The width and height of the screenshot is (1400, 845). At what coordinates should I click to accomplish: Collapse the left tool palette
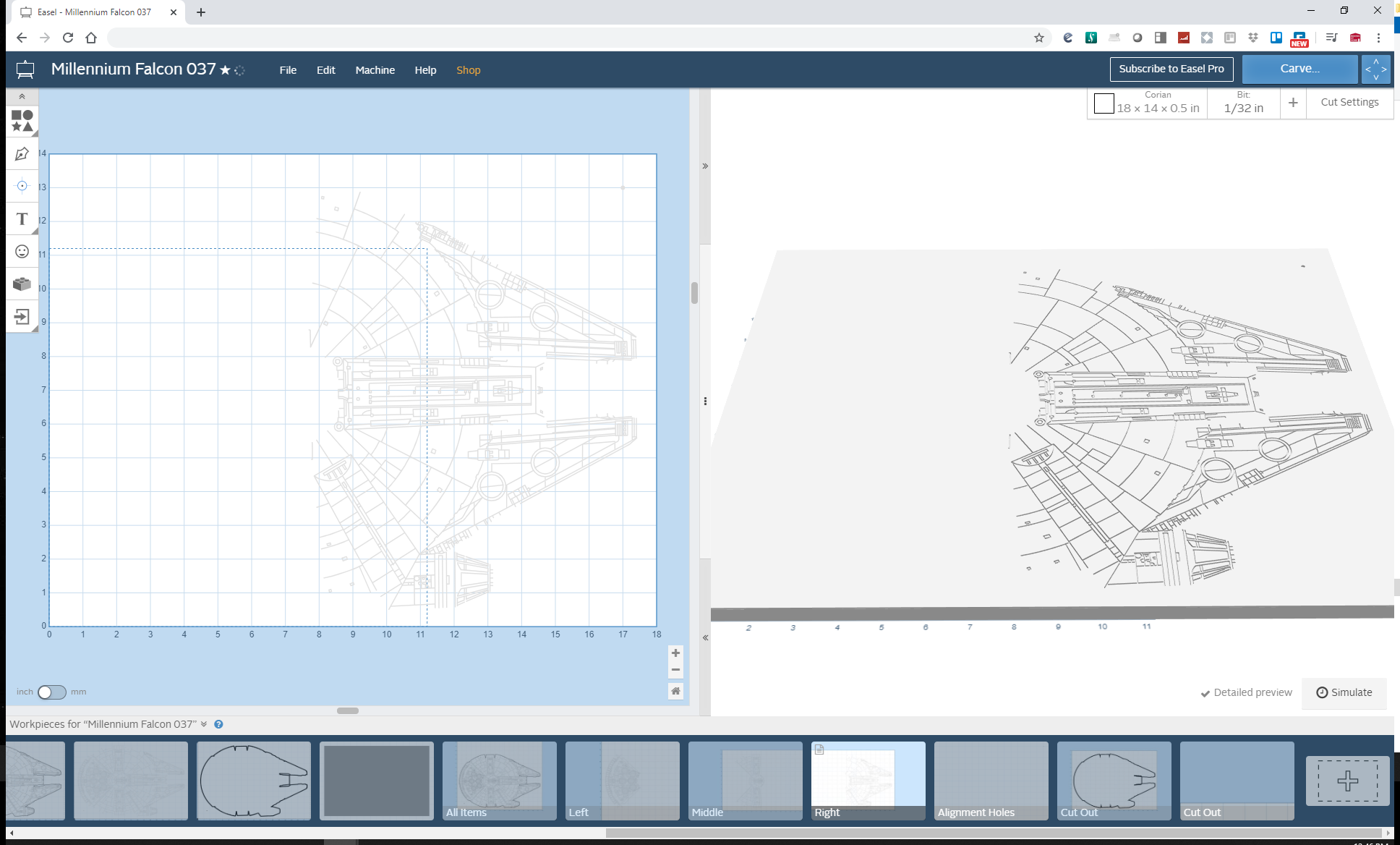point(22,96)
